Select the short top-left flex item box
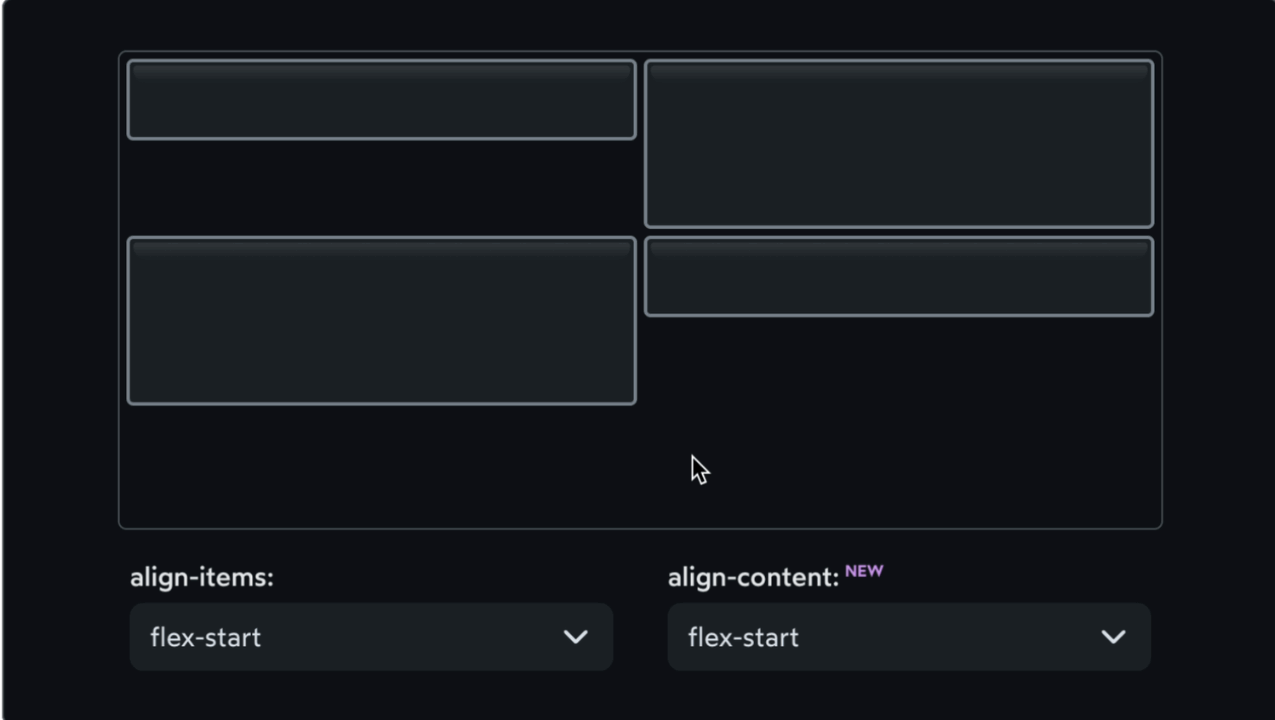This screenshot has height=720, width=1275. coord(381,100)
